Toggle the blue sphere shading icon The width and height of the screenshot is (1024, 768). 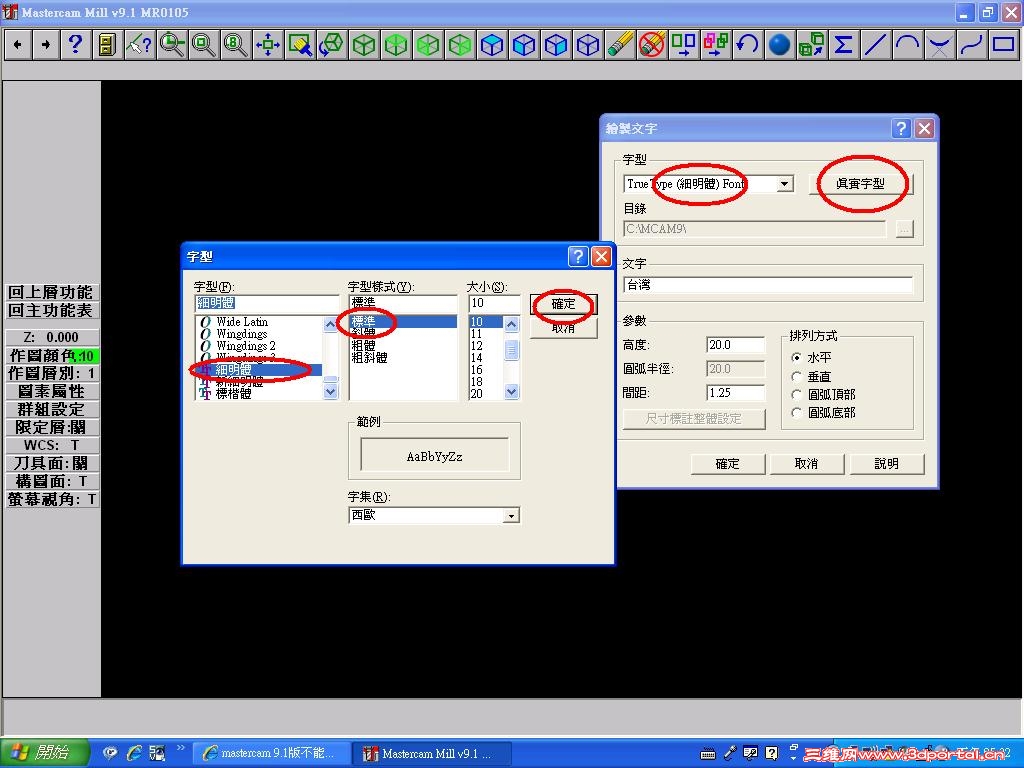click(780, 45)
